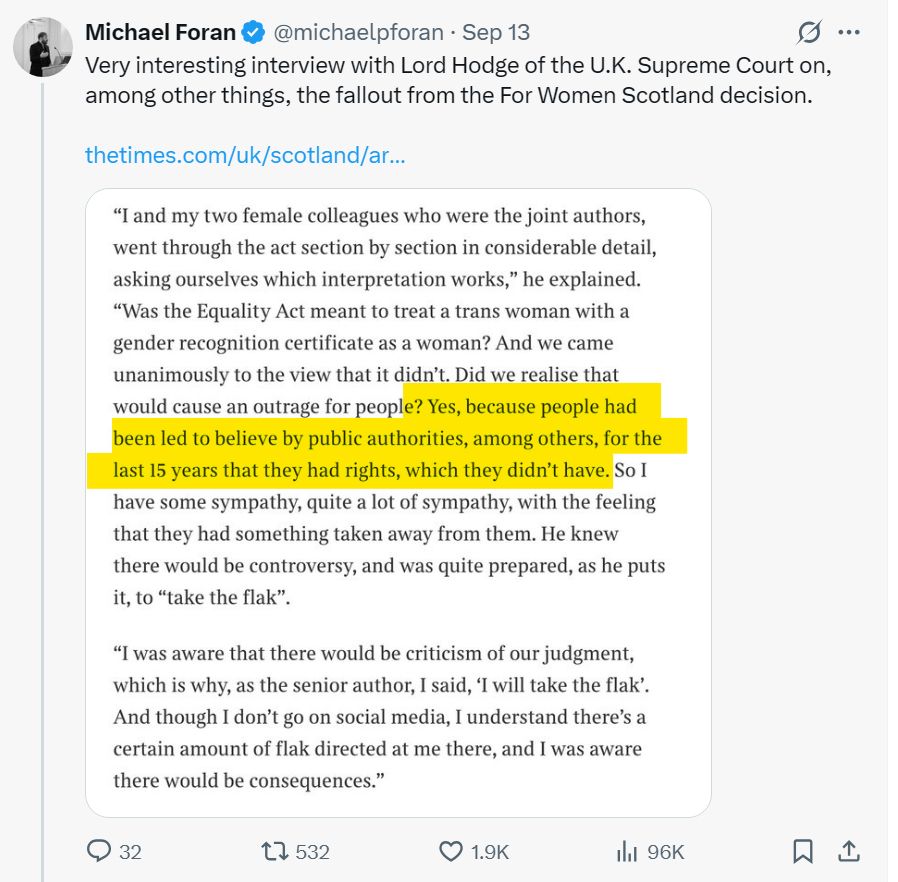This screenshot has height=882, width=898.
Task: Click the 1.9K likes count
Action: click(490, 851)
